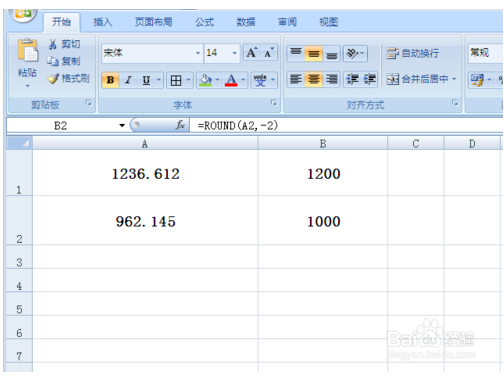This screenshot has height=382, width=504.
Task: Toggle bold formatting
Action: [110, 80]
